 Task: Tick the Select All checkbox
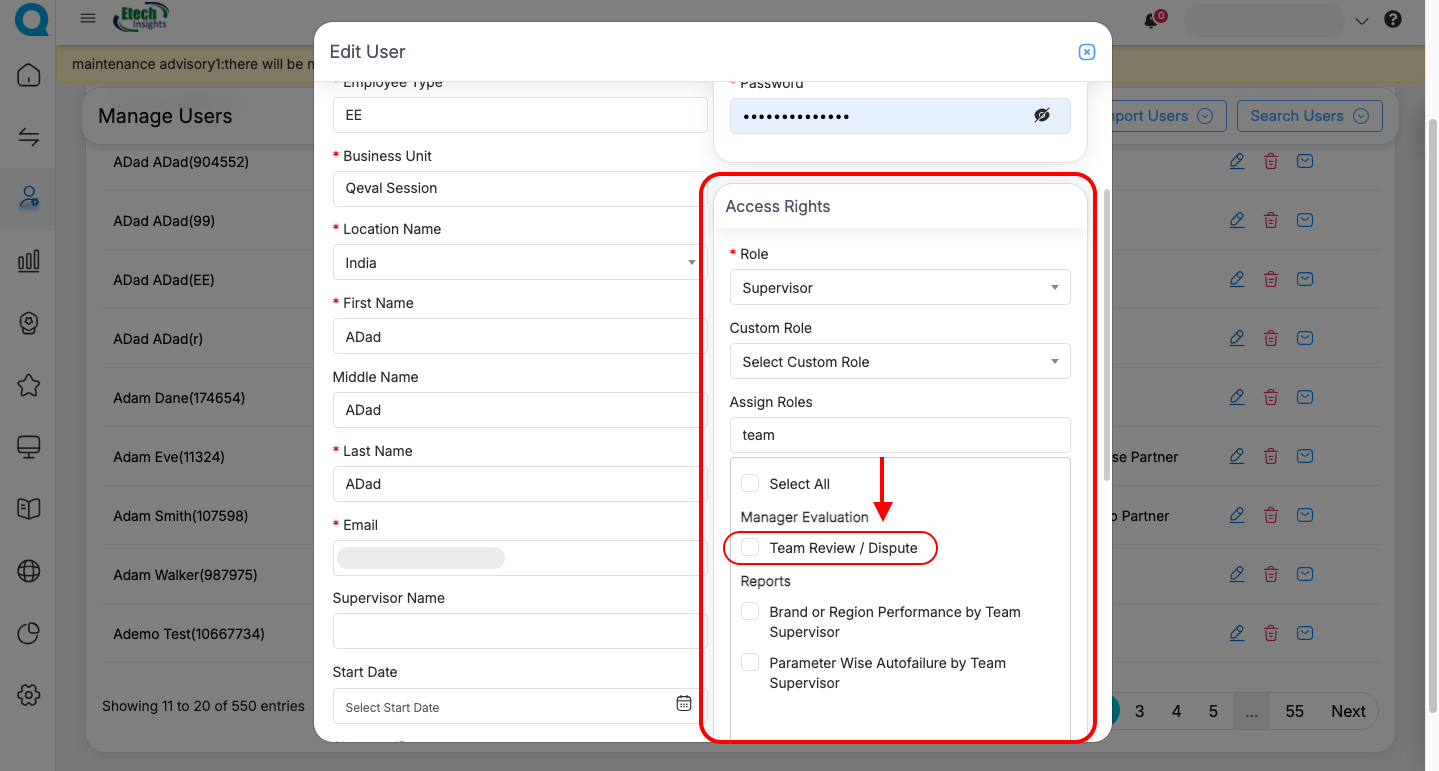tap(750, 483)
